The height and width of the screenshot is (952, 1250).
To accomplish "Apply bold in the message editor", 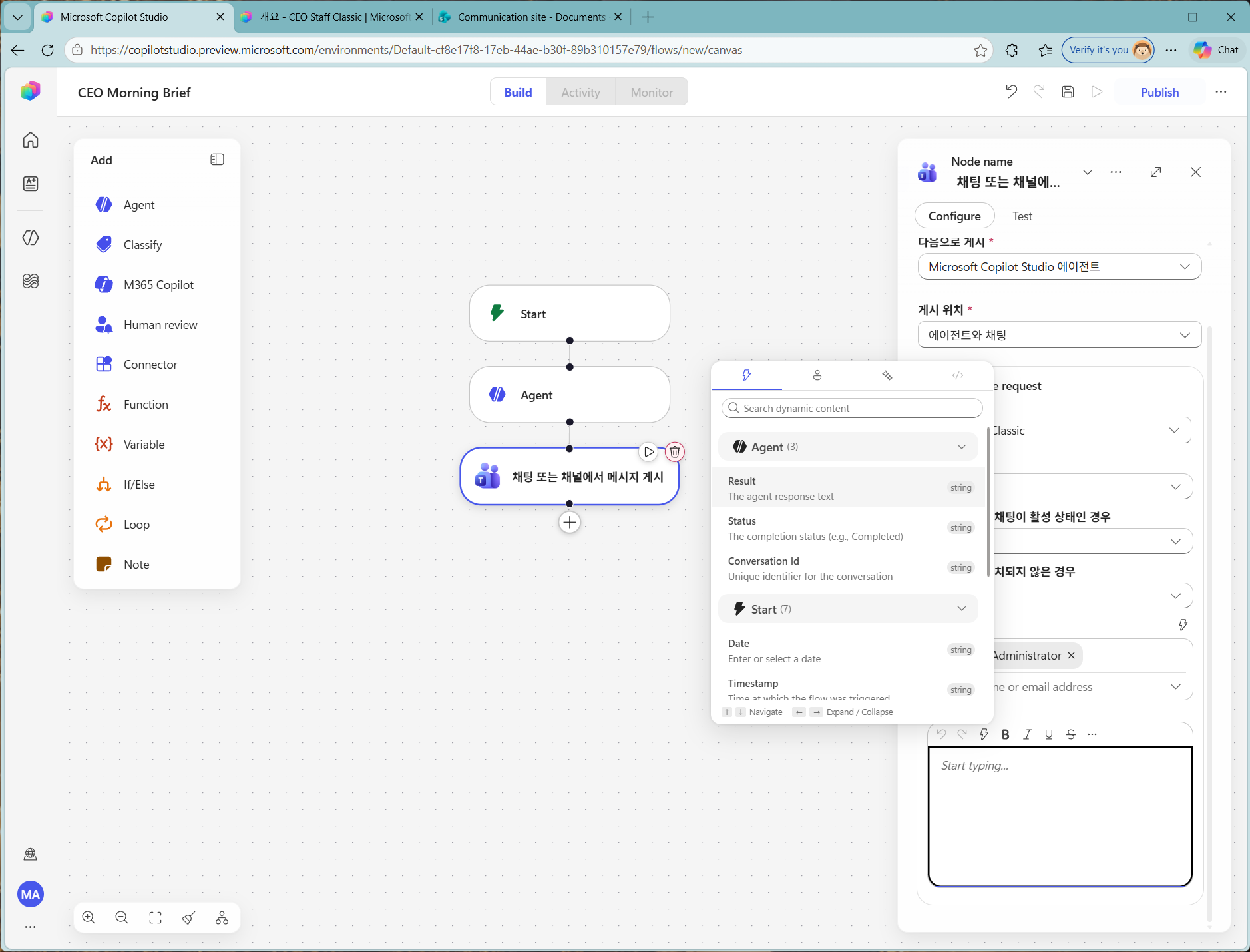I will [1006, 734].
